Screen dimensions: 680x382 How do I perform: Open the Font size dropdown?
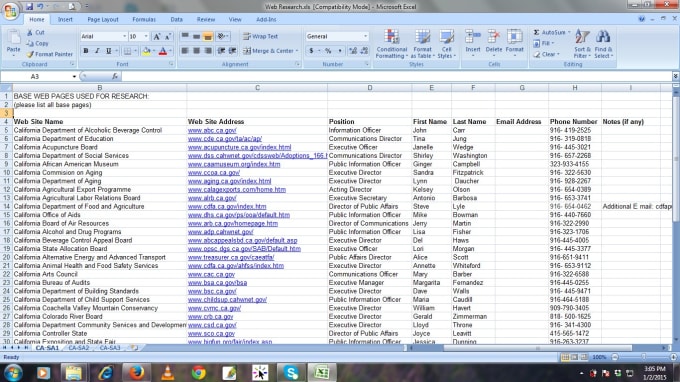[146, 36]
